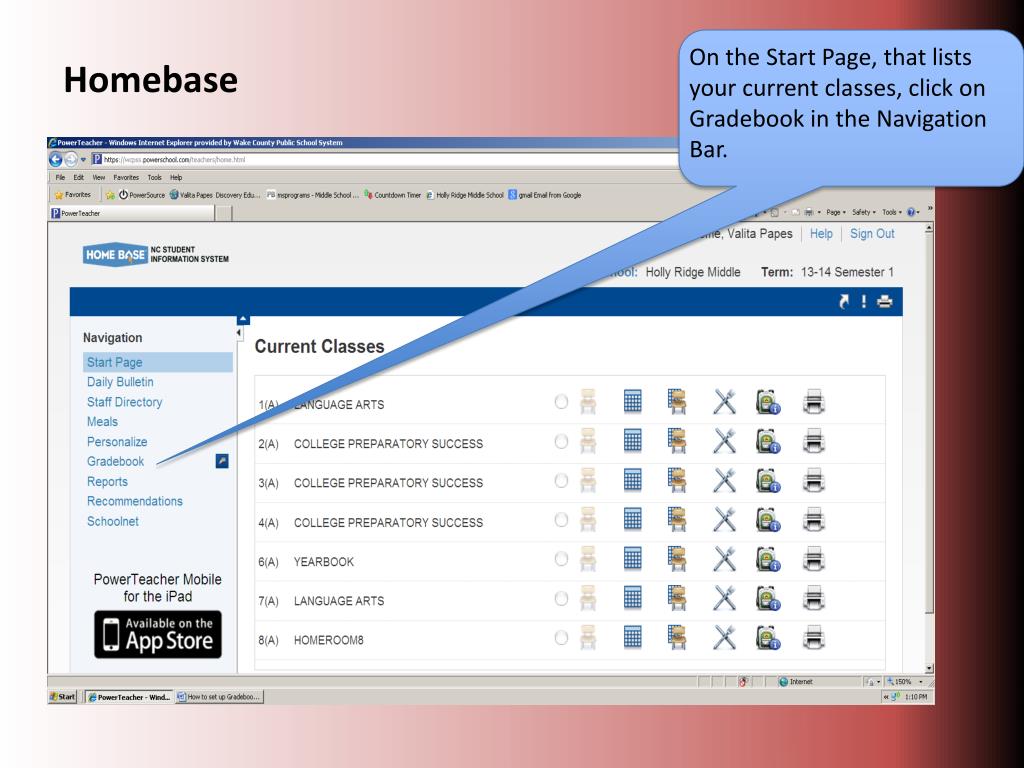Open backpack icon for 4(A) College Preparatory Success
1024x768 pixels.
point(768,520)
